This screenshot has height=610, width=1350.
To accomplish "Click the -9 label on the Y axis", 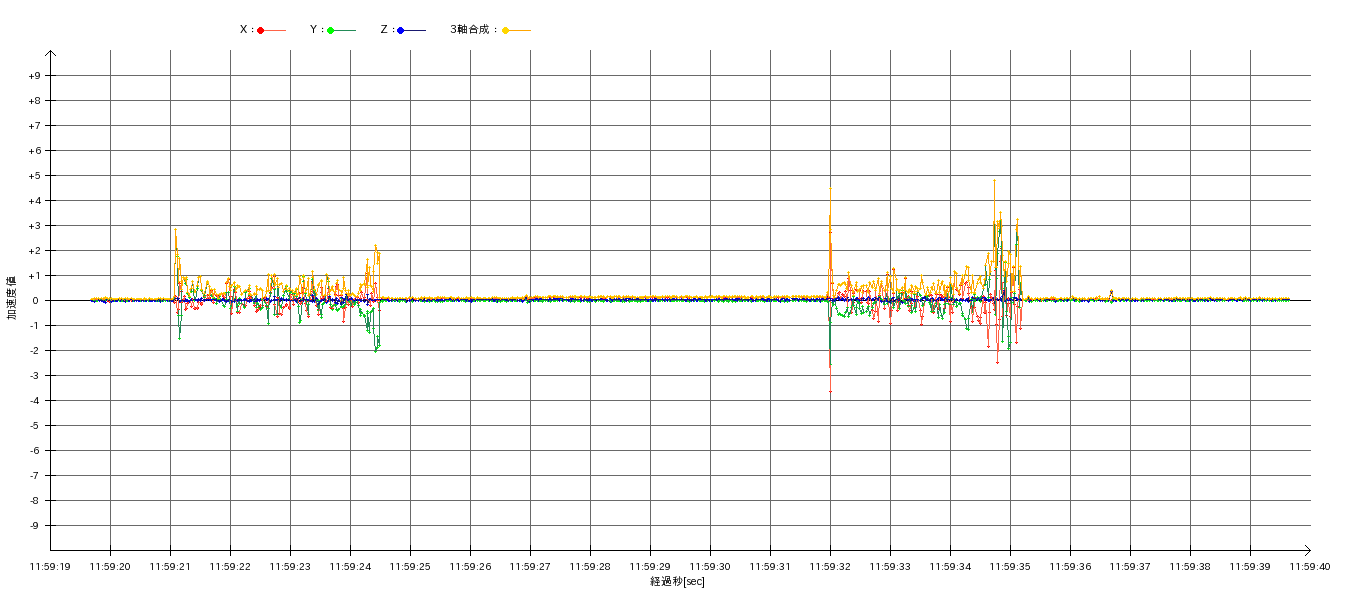I will 34,526.
